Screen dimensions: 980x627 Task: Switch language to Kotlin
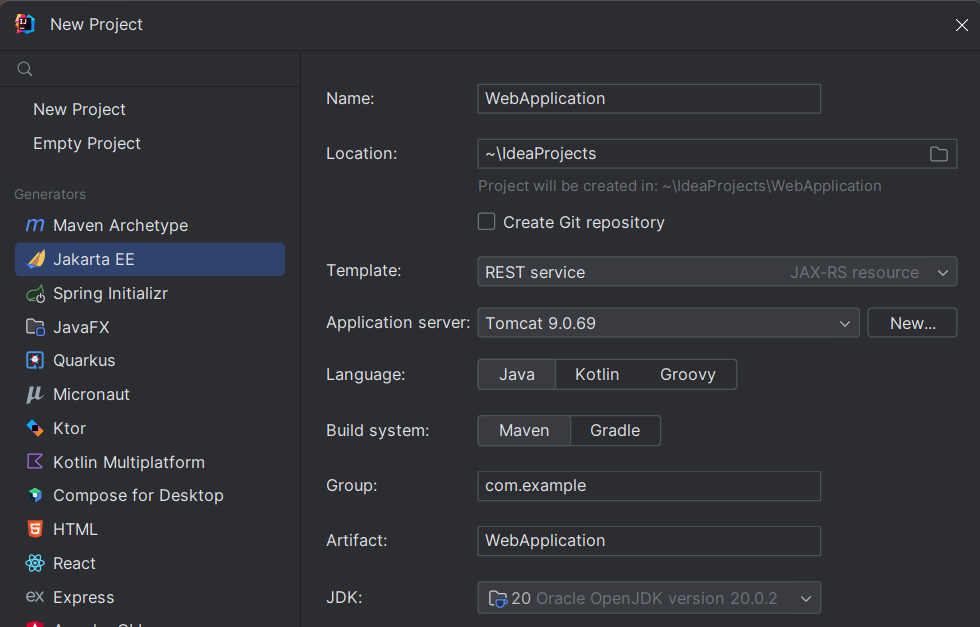(x=597, y=374)
